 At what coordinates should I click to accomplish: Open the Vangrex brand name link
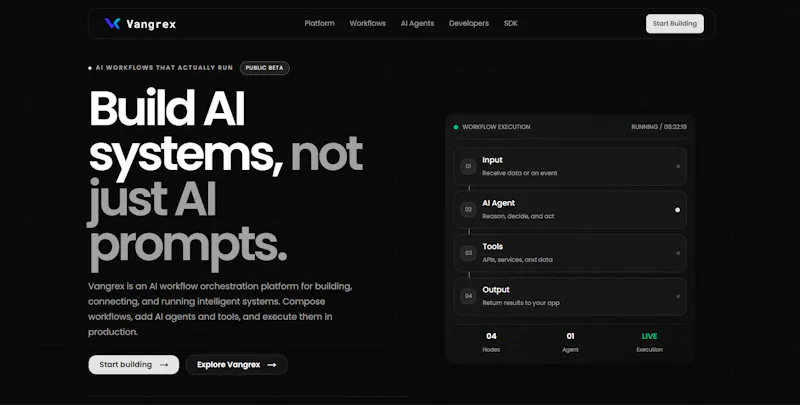151,24
